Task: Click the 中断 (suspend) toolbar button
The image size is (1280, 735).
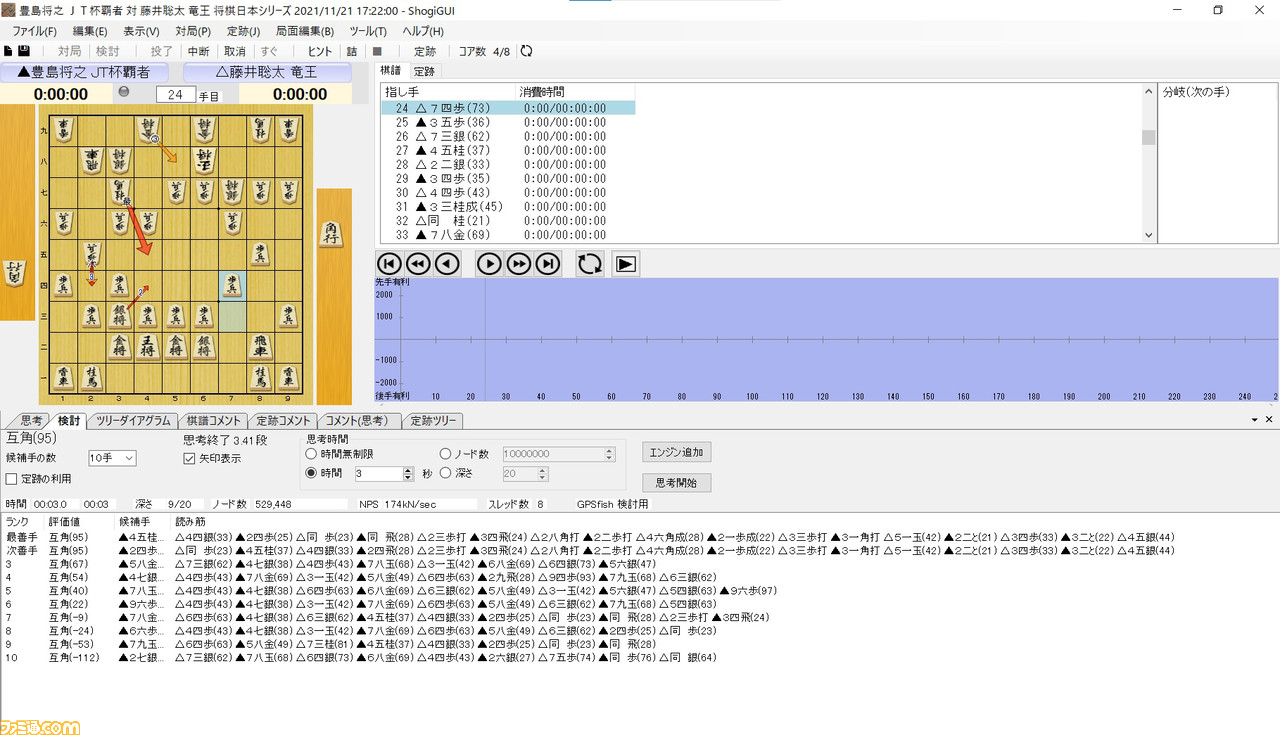Action: click(x=198, y=51)
